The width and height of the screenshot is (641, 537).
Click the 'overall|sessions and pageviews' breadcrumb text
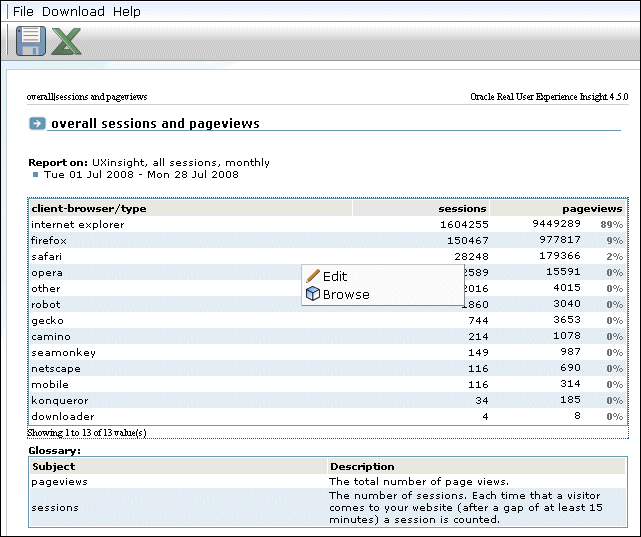pyautogui.click(x=87, y=96)
